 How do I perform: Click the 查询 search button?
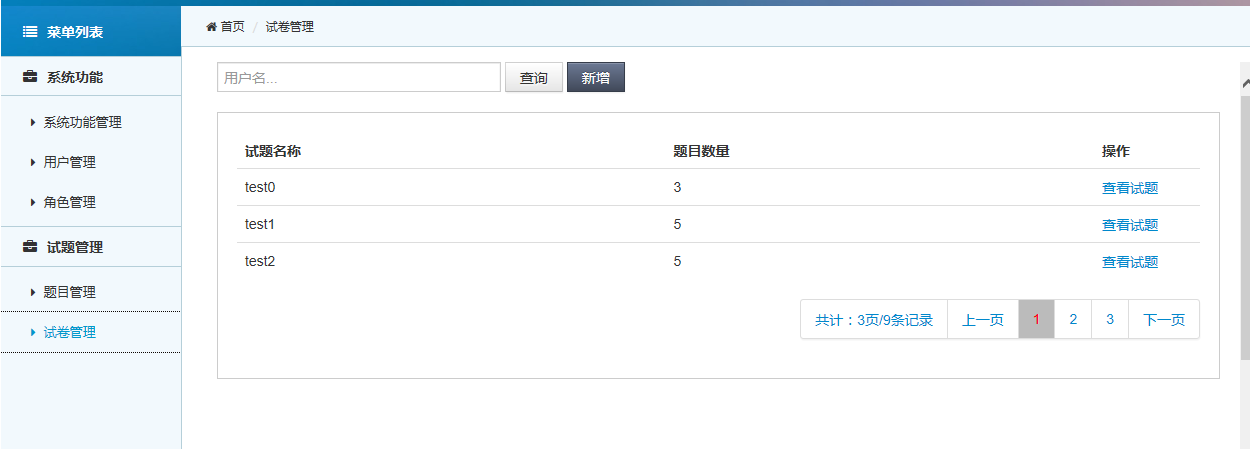(534, 77)
